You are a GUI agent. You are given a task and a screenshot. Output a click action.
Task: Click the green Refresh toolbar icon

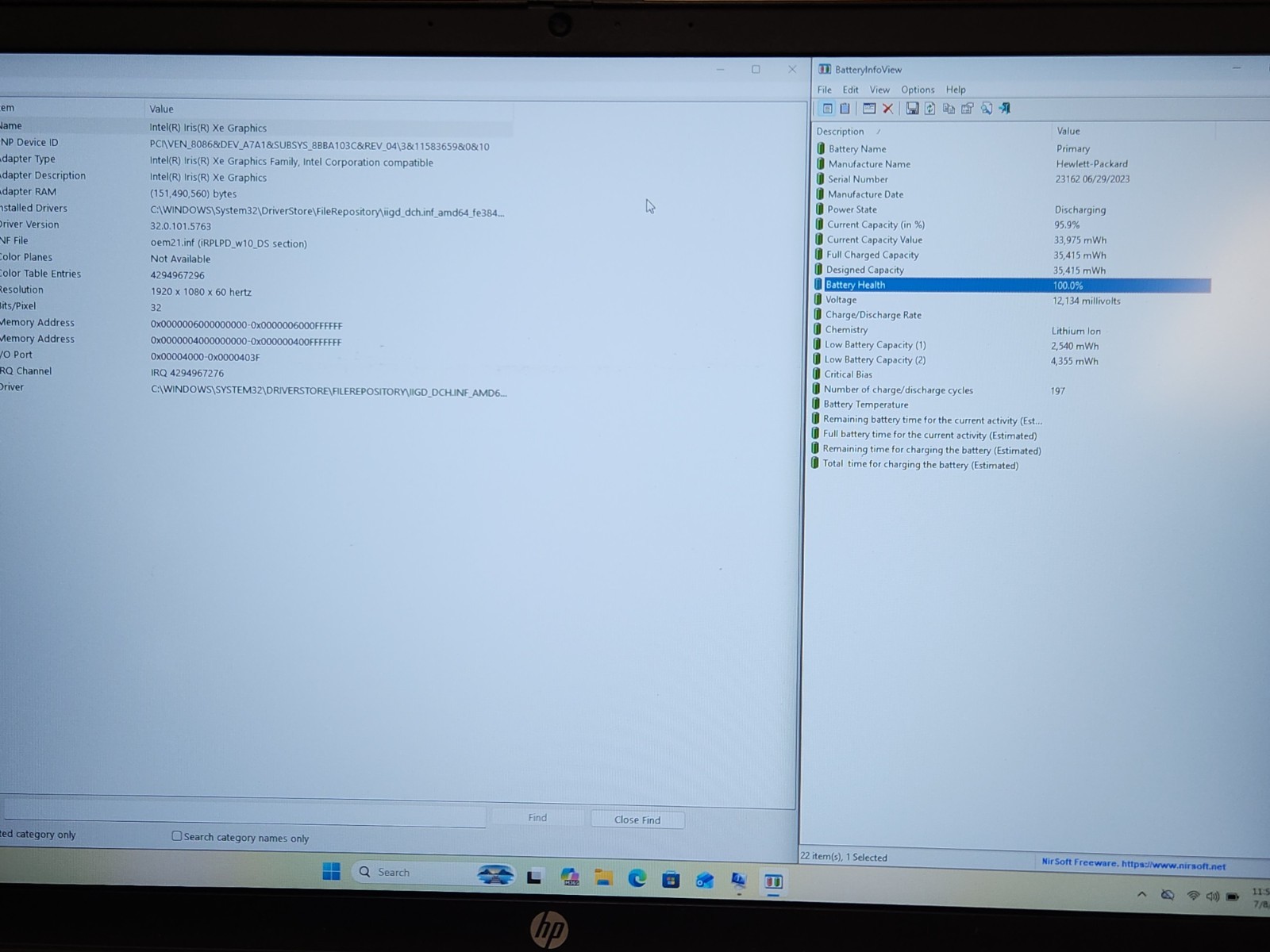coord(929,109)
